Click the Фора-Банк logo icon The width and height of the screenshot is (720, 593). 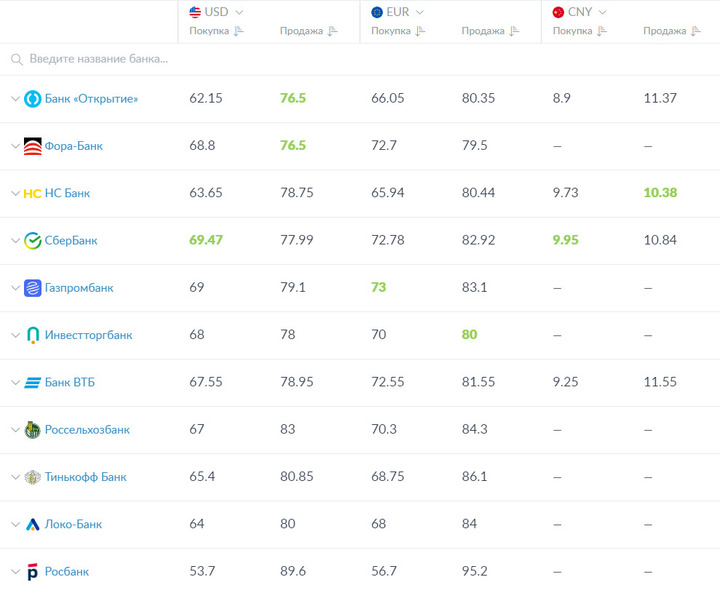pyautogui.click(x=33, y=146)
